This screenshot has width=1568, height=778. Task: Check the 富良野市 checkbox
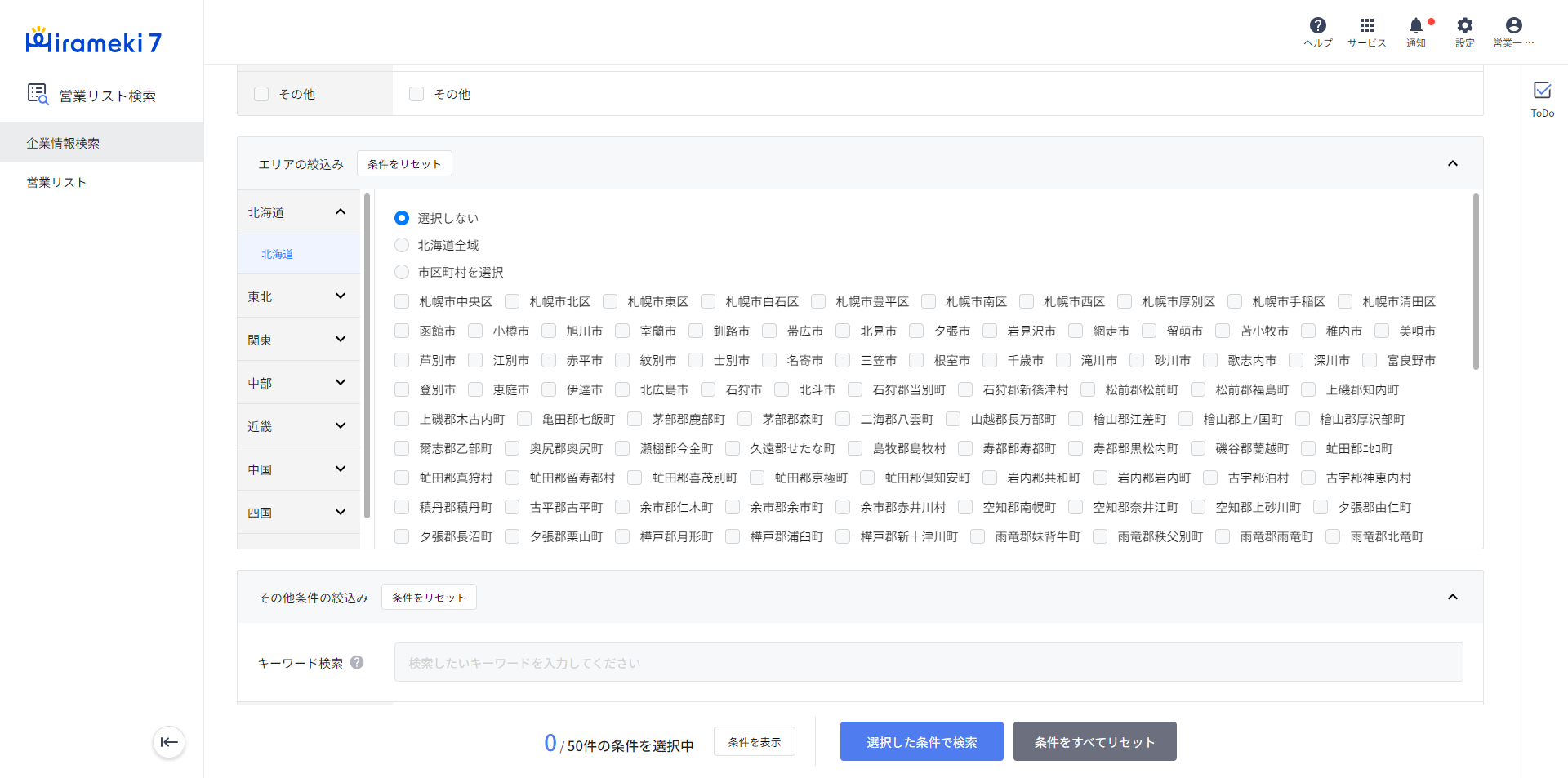(1370, 360)
